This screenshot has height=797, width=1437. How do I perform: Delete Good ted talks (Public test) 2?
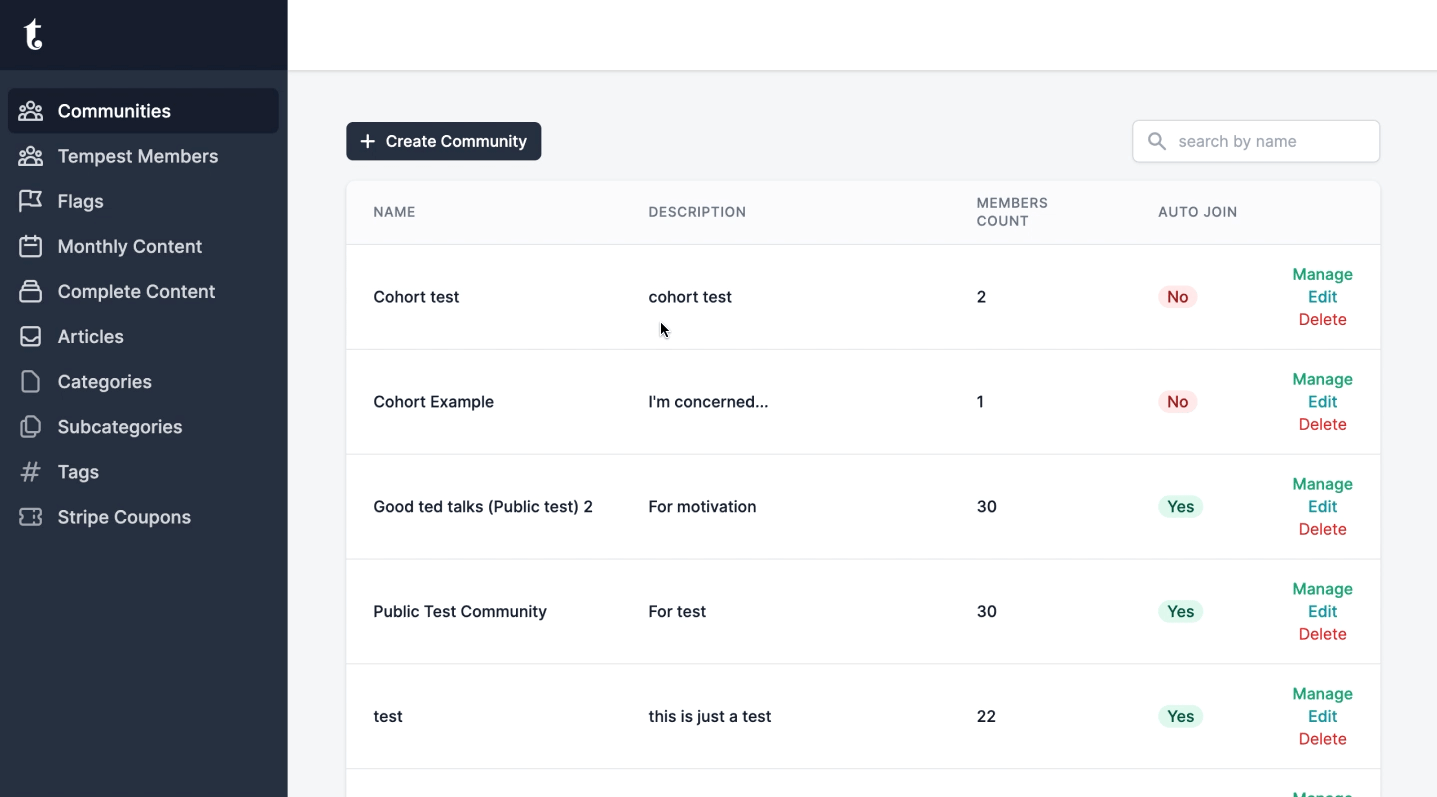[1322, 529]
